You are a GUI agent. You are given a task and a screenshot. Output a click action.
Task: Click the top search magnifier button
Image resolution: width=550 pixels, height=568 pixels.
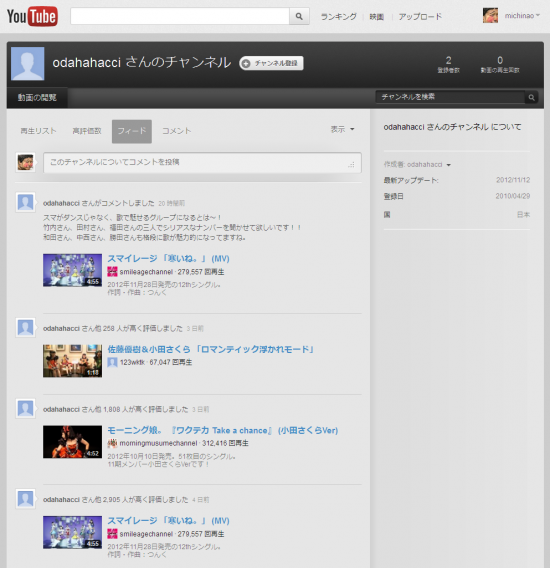coord(299,16)
